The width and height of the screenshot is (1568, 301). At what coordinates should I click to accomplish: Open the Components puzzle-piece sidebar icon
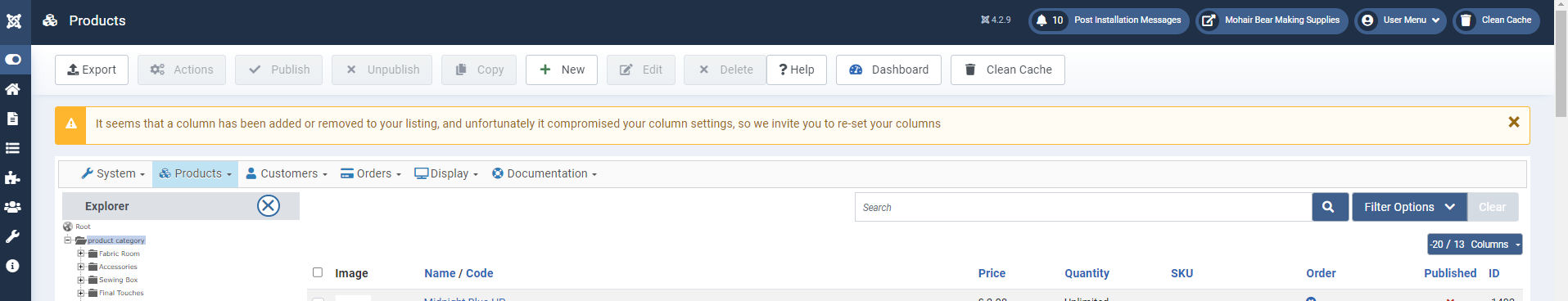pyautogui.click(x=12, y=177)
